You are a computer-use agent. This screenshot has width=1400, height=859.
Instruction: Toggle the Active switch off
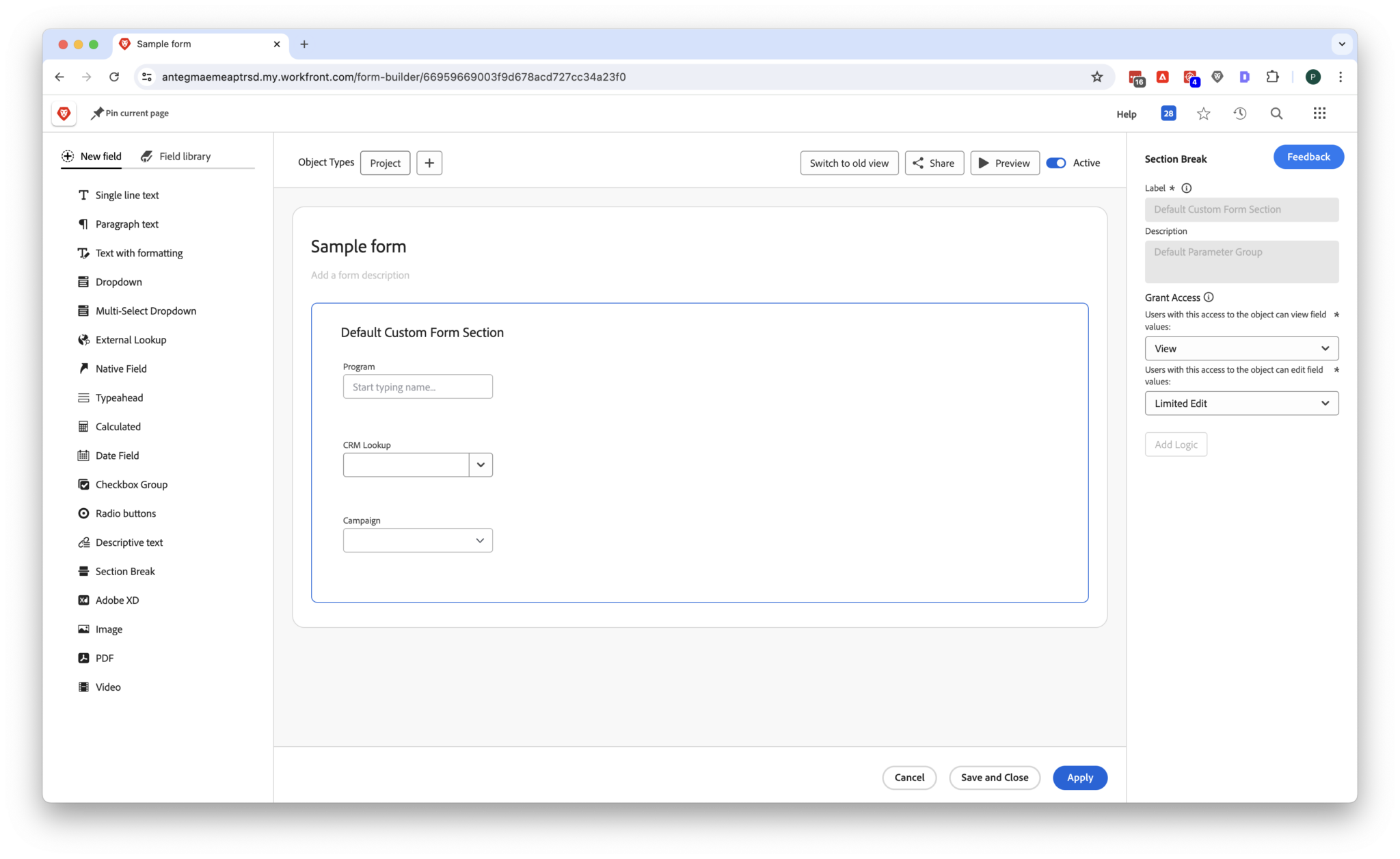(x=1056, y=163)
